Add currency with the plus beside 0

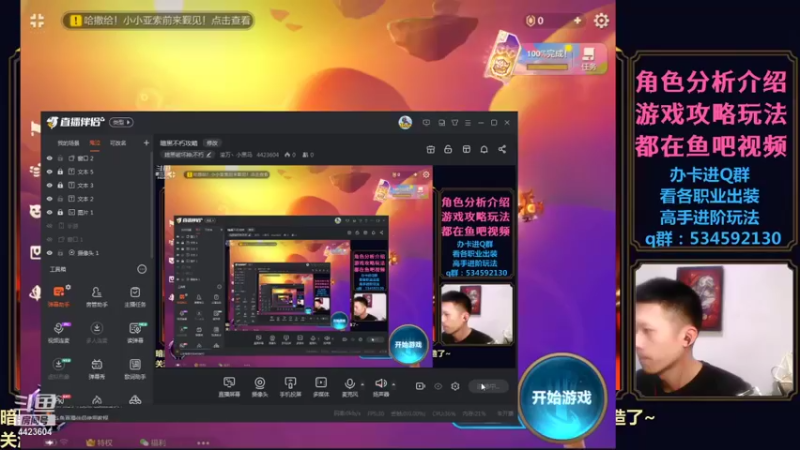pyautogui.click(x=578, y=20)
